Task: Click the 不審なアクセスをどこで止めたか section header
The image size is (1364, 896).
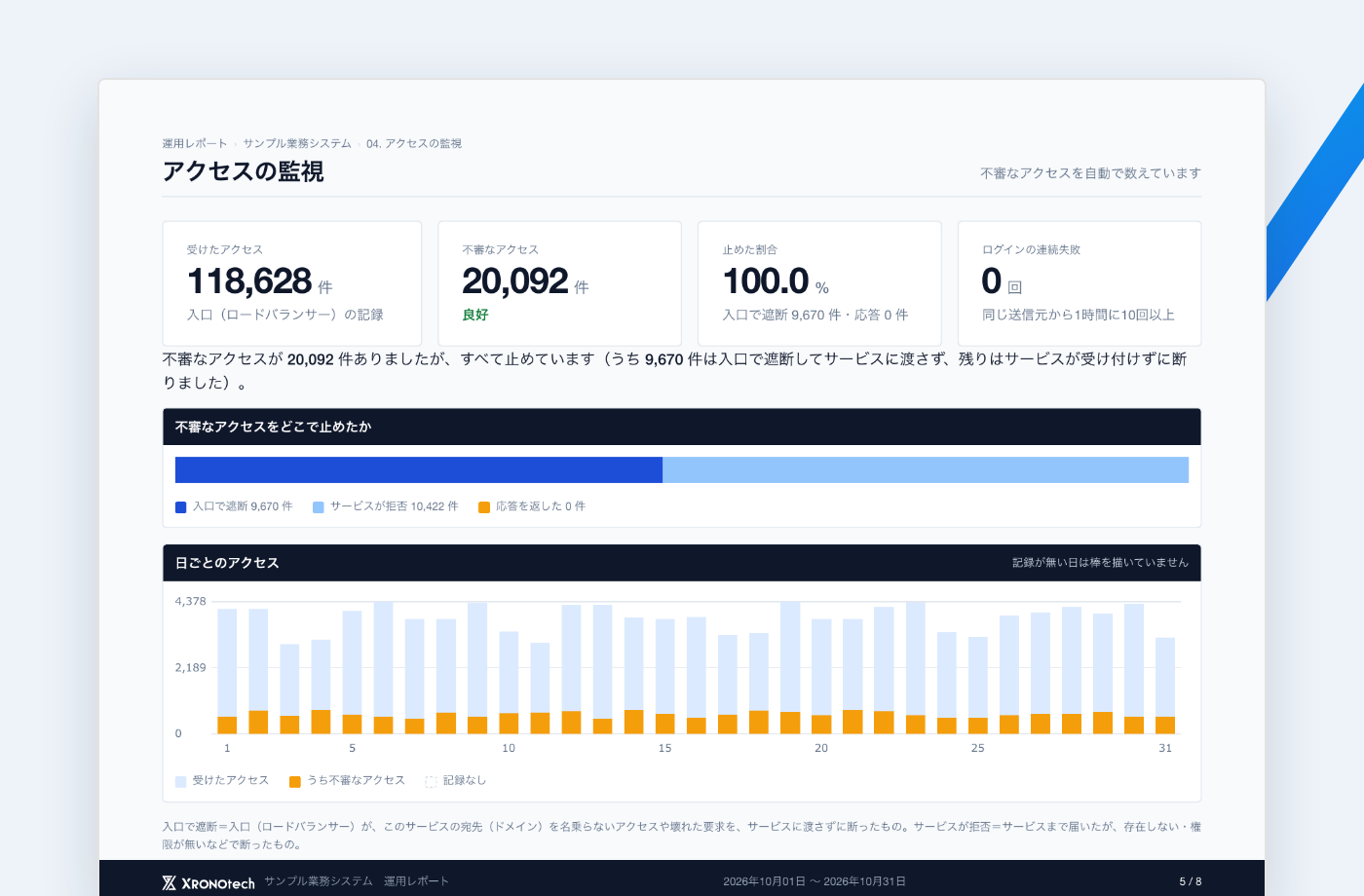Action: (x=681, y=427)
